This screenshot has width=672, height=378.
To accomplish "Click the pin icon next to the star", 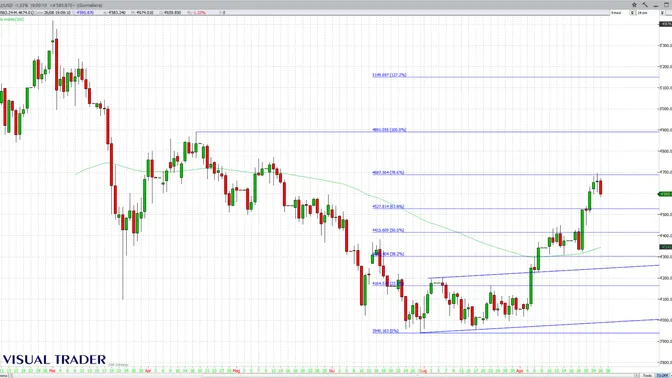I will click(645, 5).
